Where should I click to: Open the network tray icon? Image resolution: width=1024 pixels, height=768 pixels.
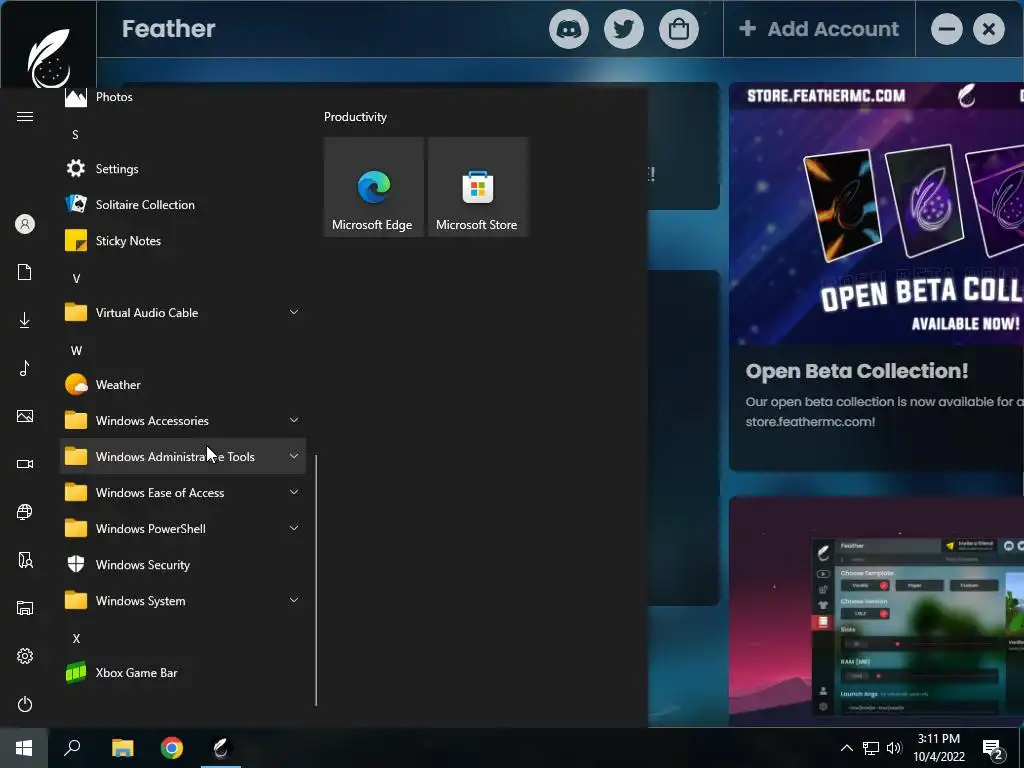pos(871,748)
